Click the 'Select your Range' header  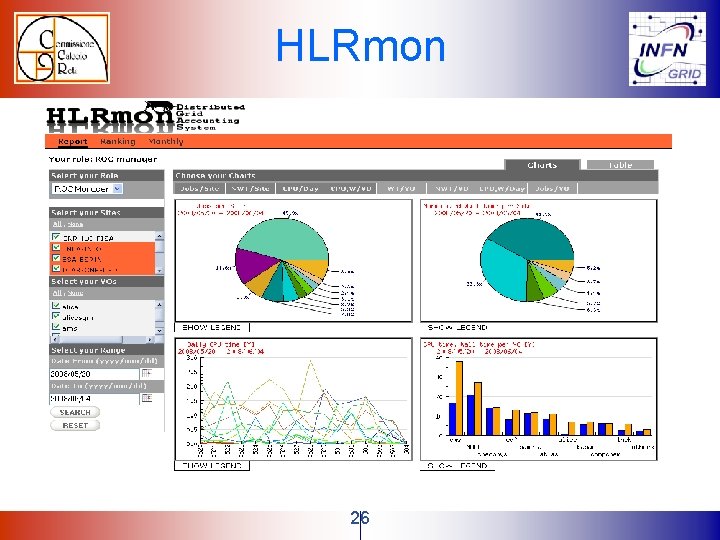pyautogui.click(x=107, y=350)
